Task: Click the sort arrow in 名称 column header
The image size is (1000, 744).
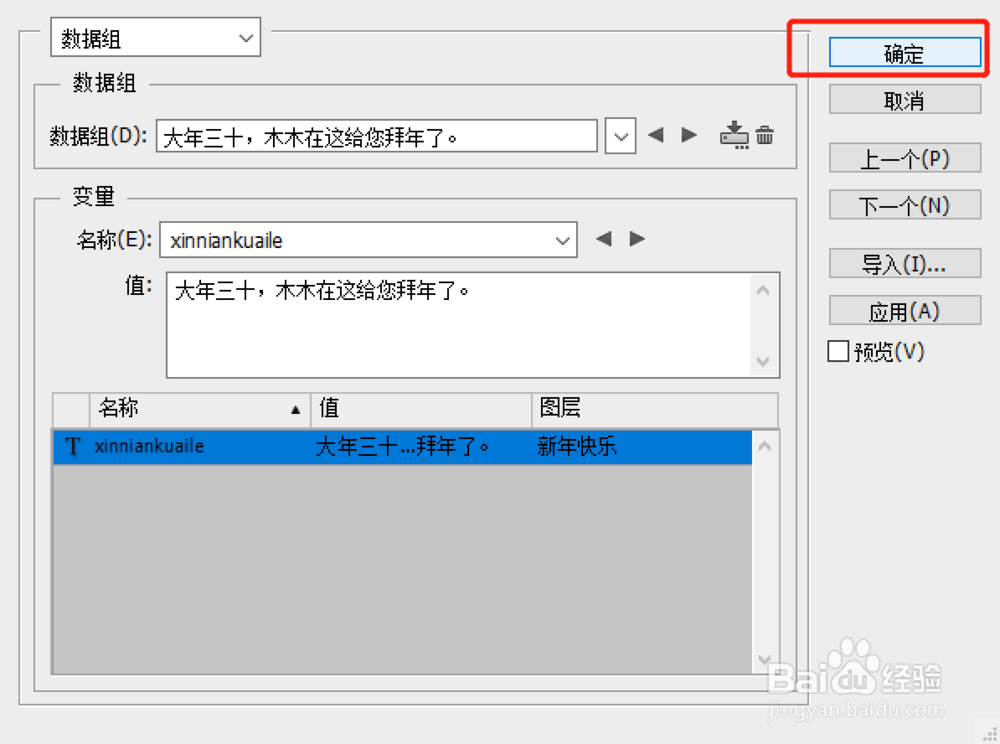Action: tap(295, 410)
